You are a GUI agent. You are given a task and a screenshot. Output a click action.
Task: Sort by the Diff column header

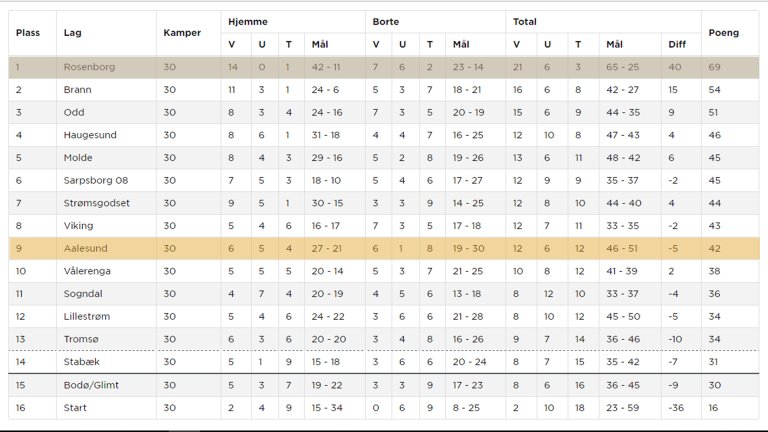(677, 44)
